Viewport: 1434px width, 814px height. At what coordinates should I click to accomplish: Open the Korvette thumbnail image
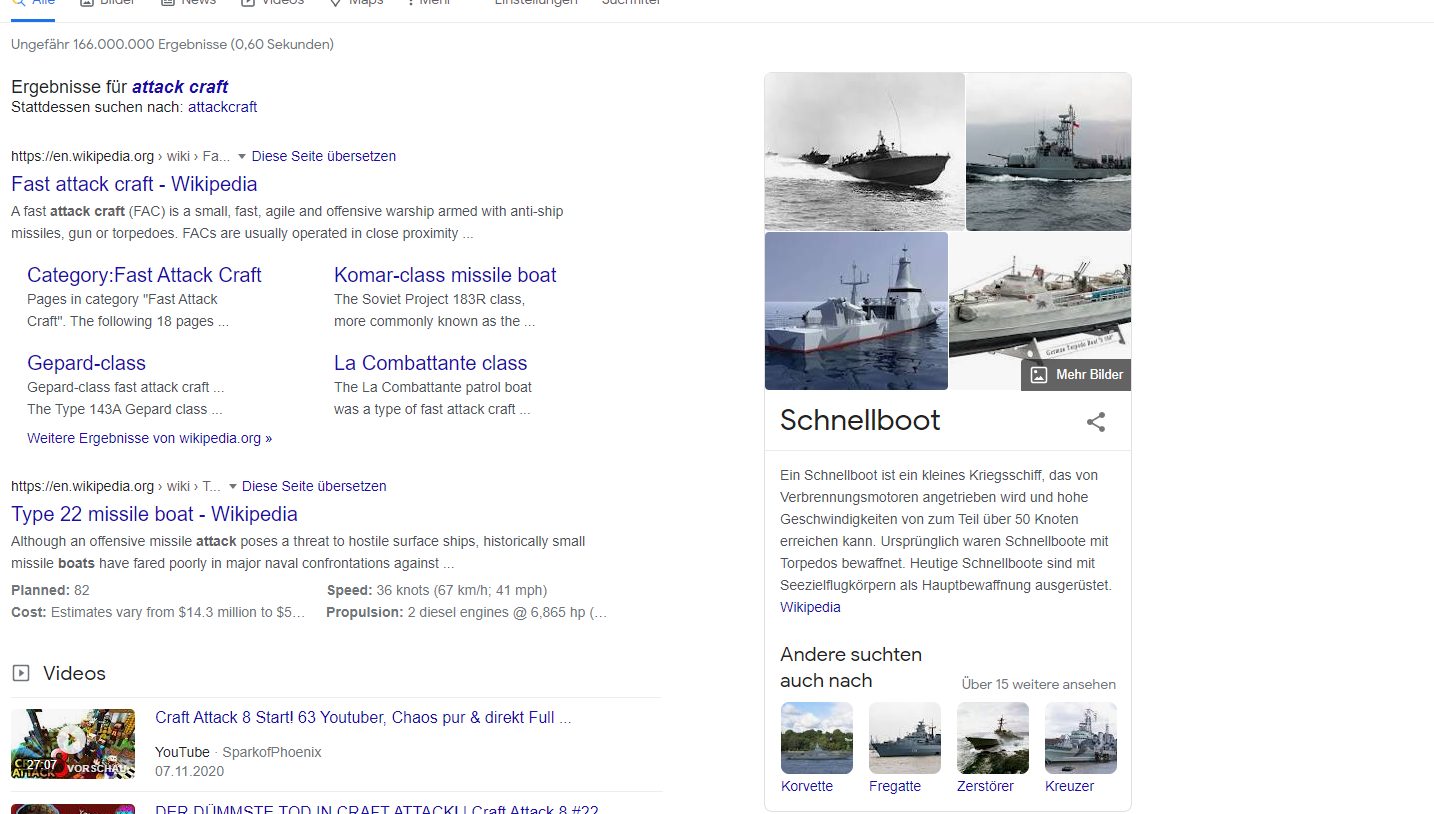(x=816, y=738)
